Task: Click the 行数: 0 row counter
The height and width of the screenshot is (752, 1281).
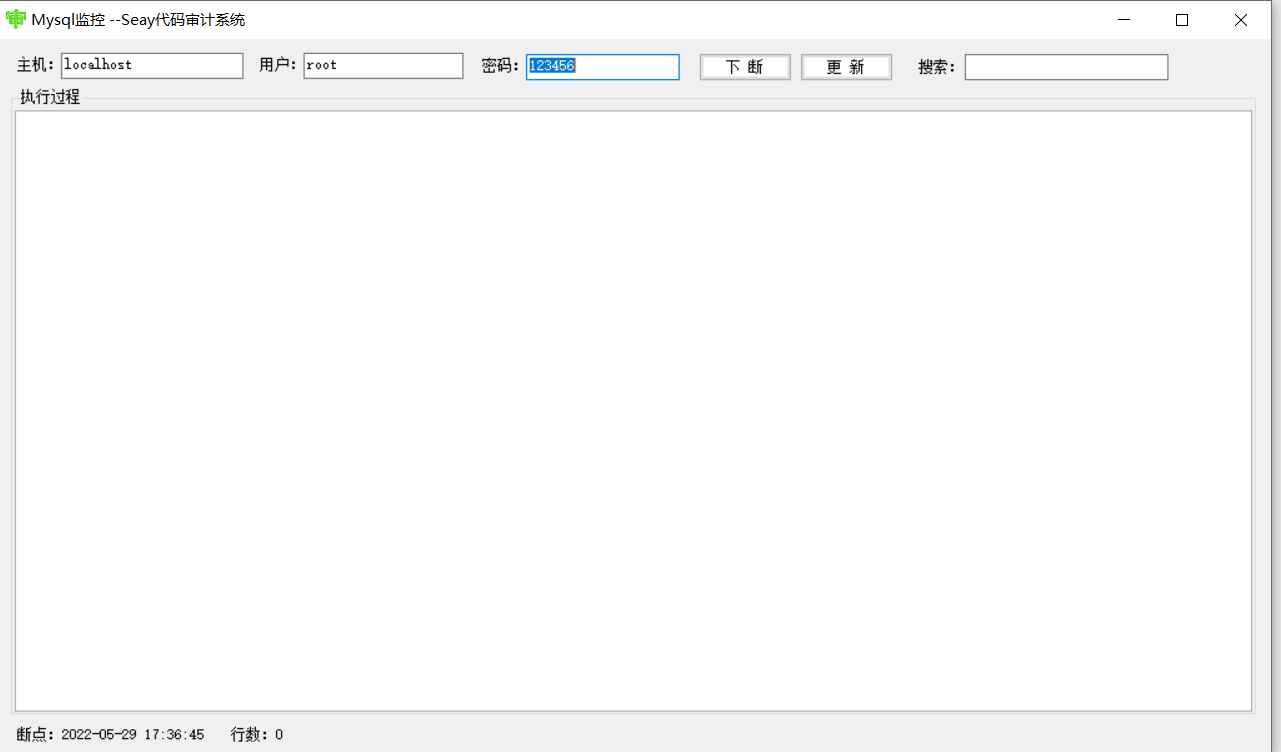Action: point(256,734)
